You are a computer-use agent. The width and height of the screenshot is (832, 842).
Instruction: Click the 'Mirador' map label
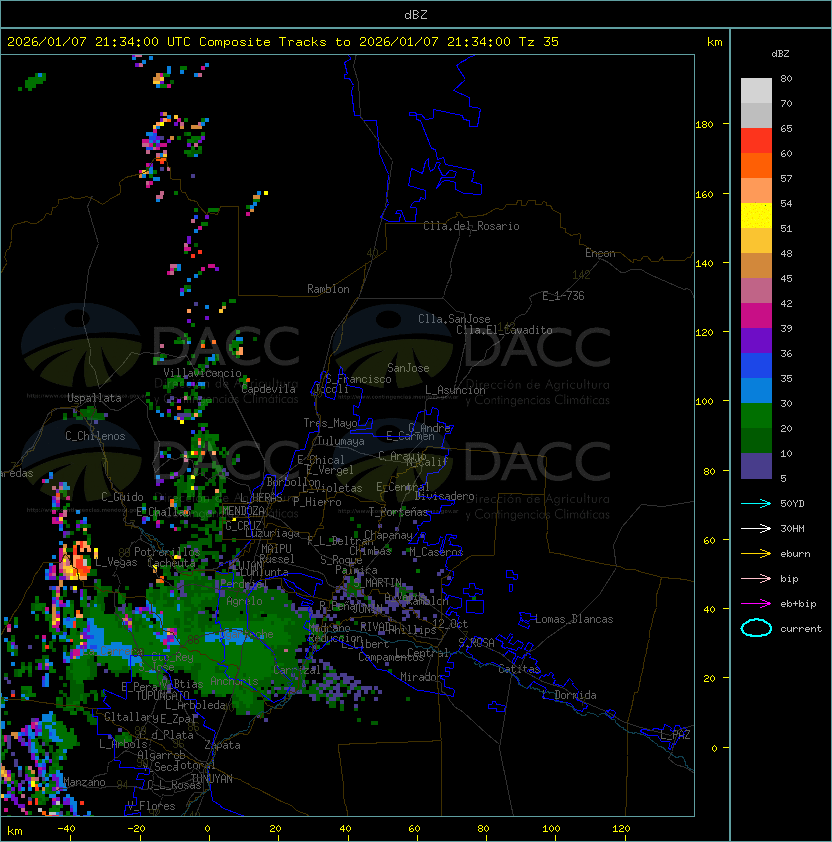click(421, 677)
